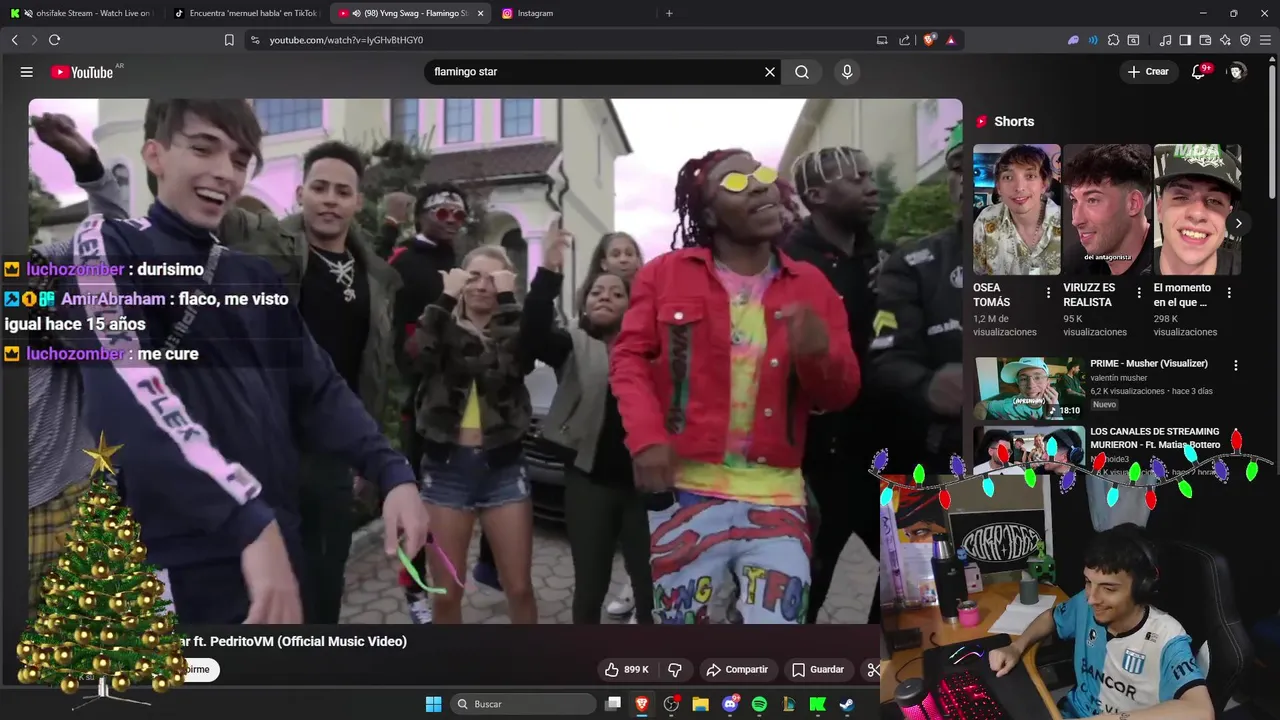Open the PRIME - Musher (Visualizer) video thumbnail

coord(1030,388)
